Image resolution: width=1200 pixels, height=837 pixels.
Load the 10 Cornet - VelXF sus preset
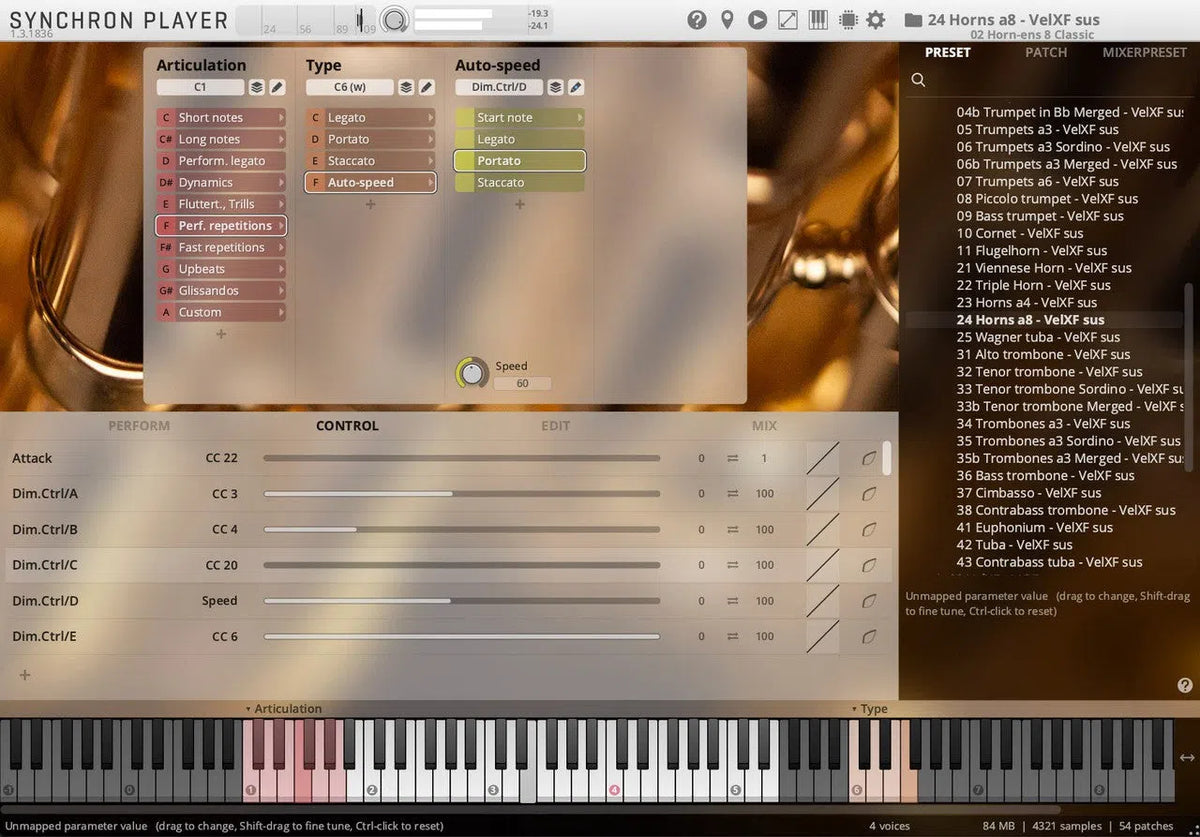coord(1019,233)
